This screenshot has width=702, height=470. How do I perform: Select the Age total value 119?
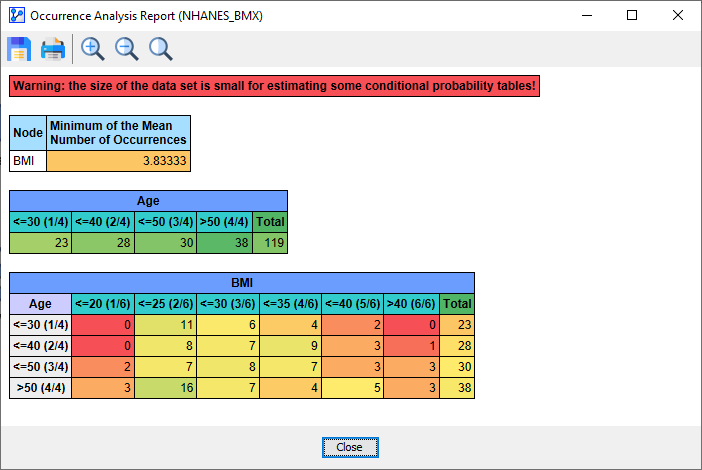(x=270, y=243)
